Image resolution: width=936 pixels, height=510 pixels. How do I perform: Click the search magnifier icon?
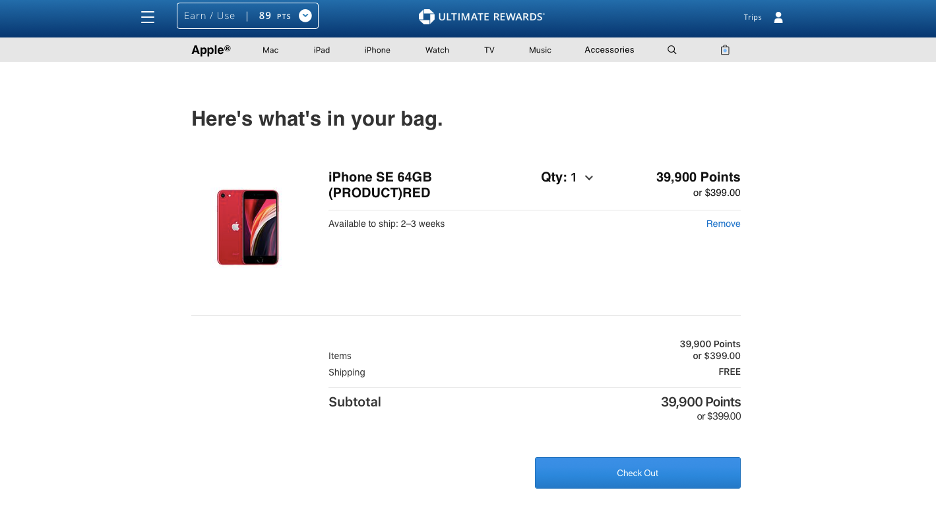[671, 50]
